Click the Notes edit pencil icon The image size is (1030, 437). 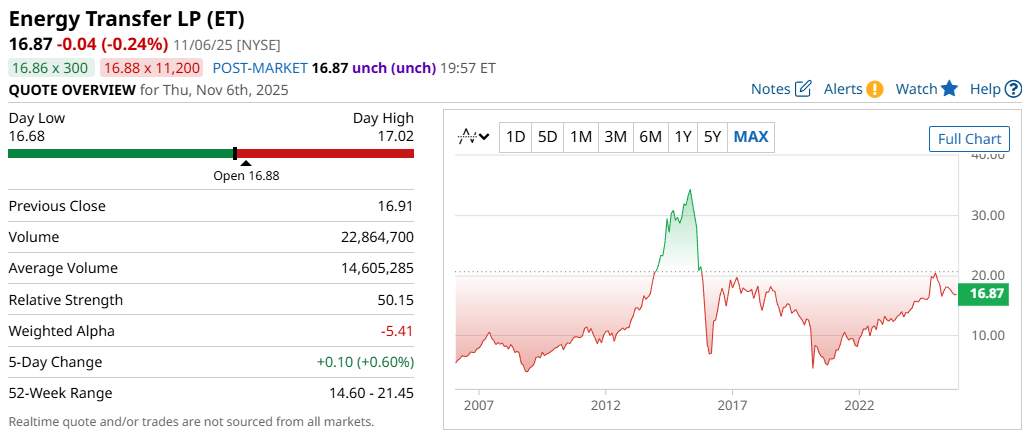pyautogui.click(x=803, y=89)
